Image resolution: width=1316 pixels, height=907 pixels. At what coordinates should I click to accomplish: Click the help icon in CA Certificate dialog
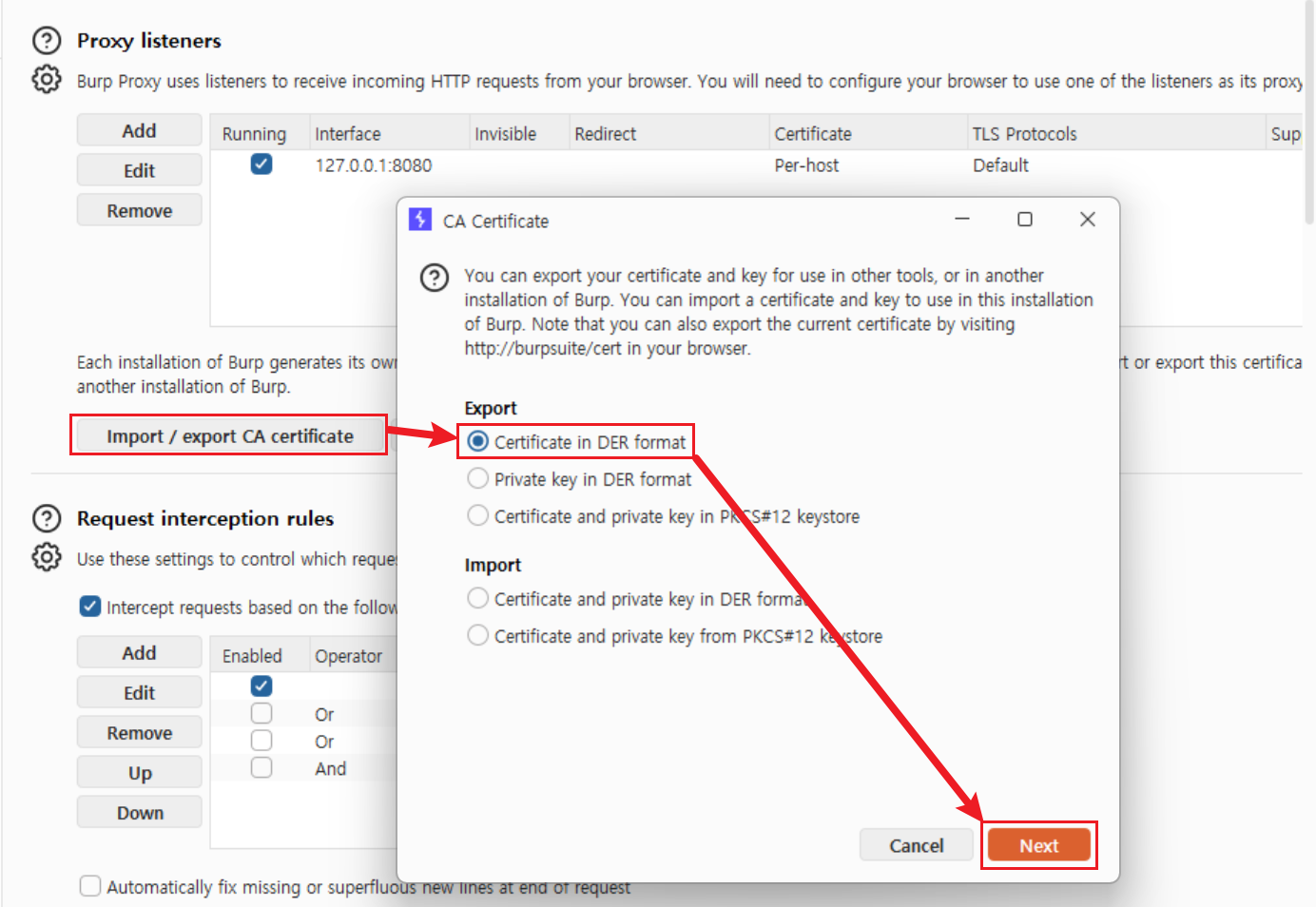pos(435,278)
